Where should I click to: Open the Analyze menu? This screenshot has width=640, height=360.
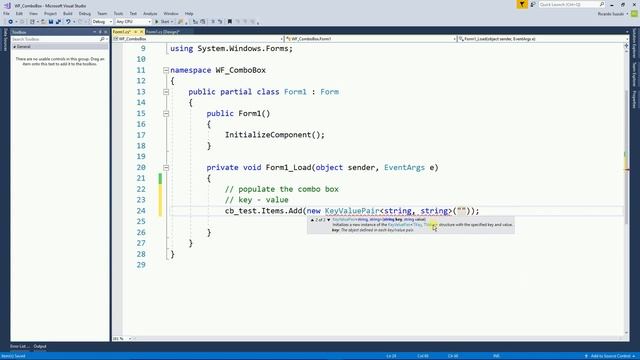[150, 13]
